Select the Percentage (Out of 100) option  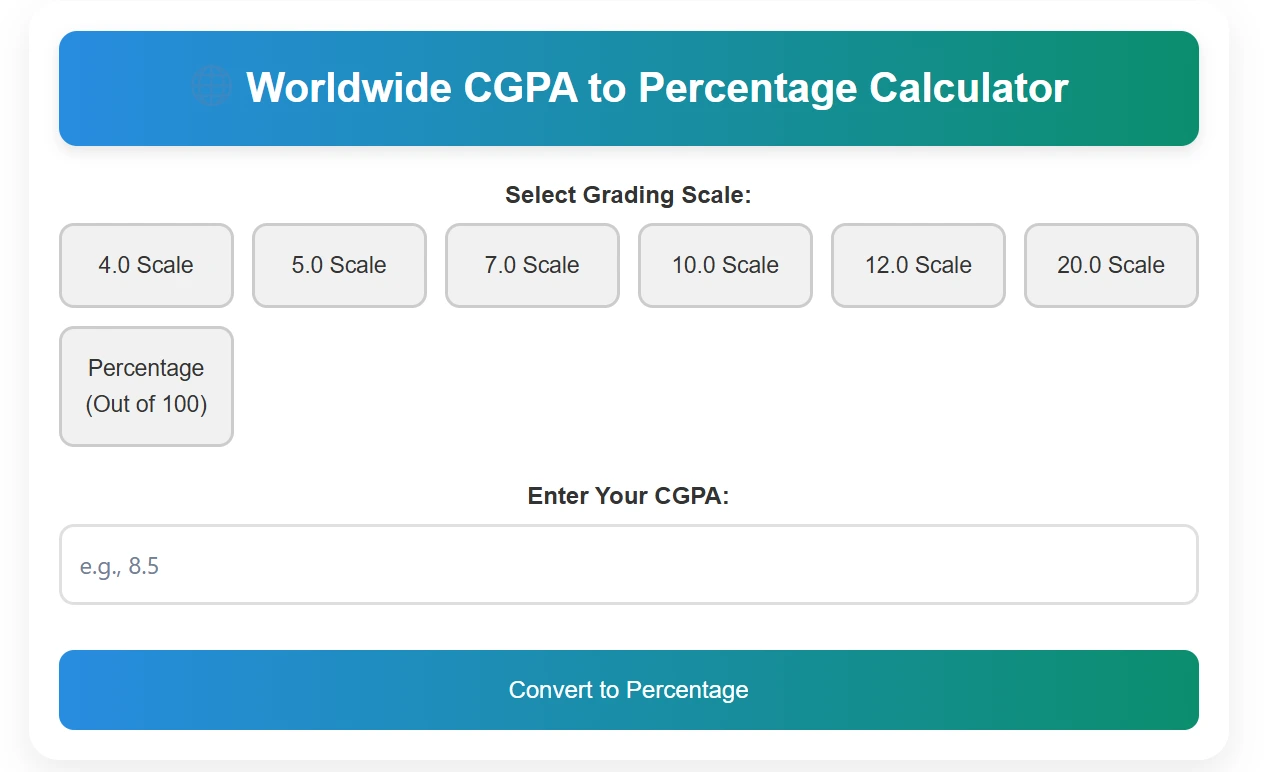coord(146,386)
